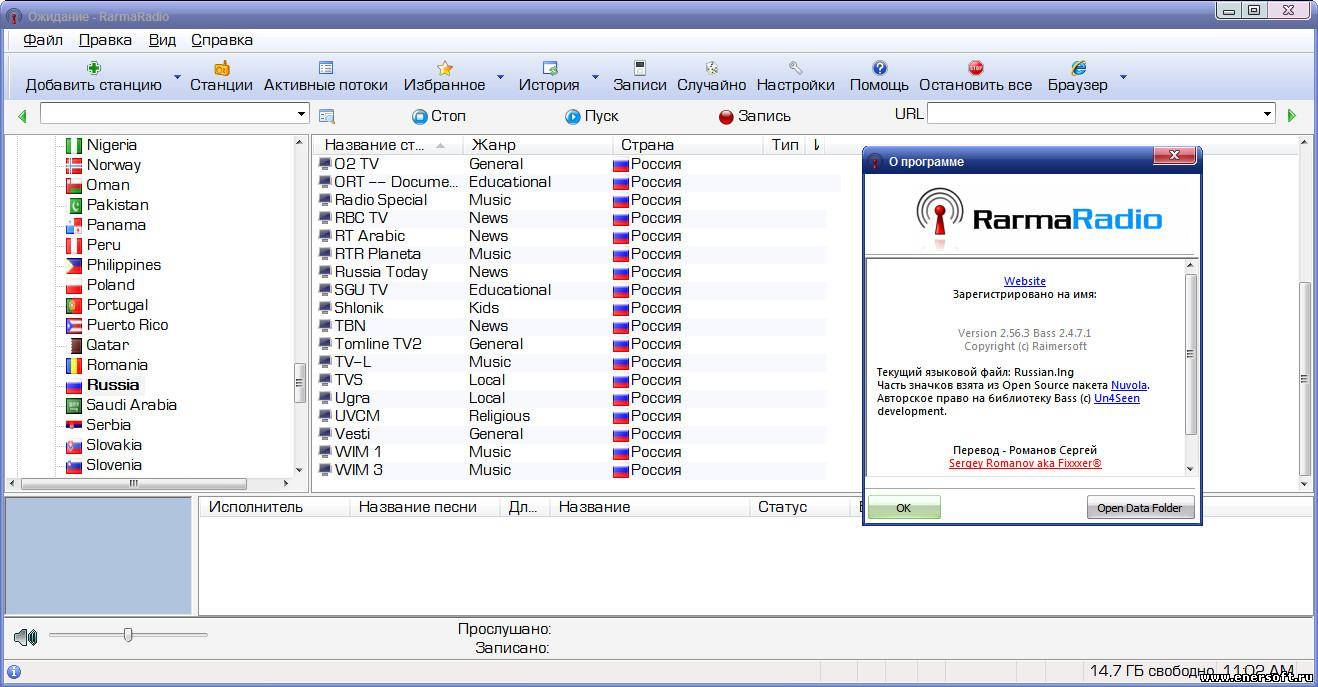Select Portugal in the country tree
This screenshot has width=1318, height=687.
(117, 305)
